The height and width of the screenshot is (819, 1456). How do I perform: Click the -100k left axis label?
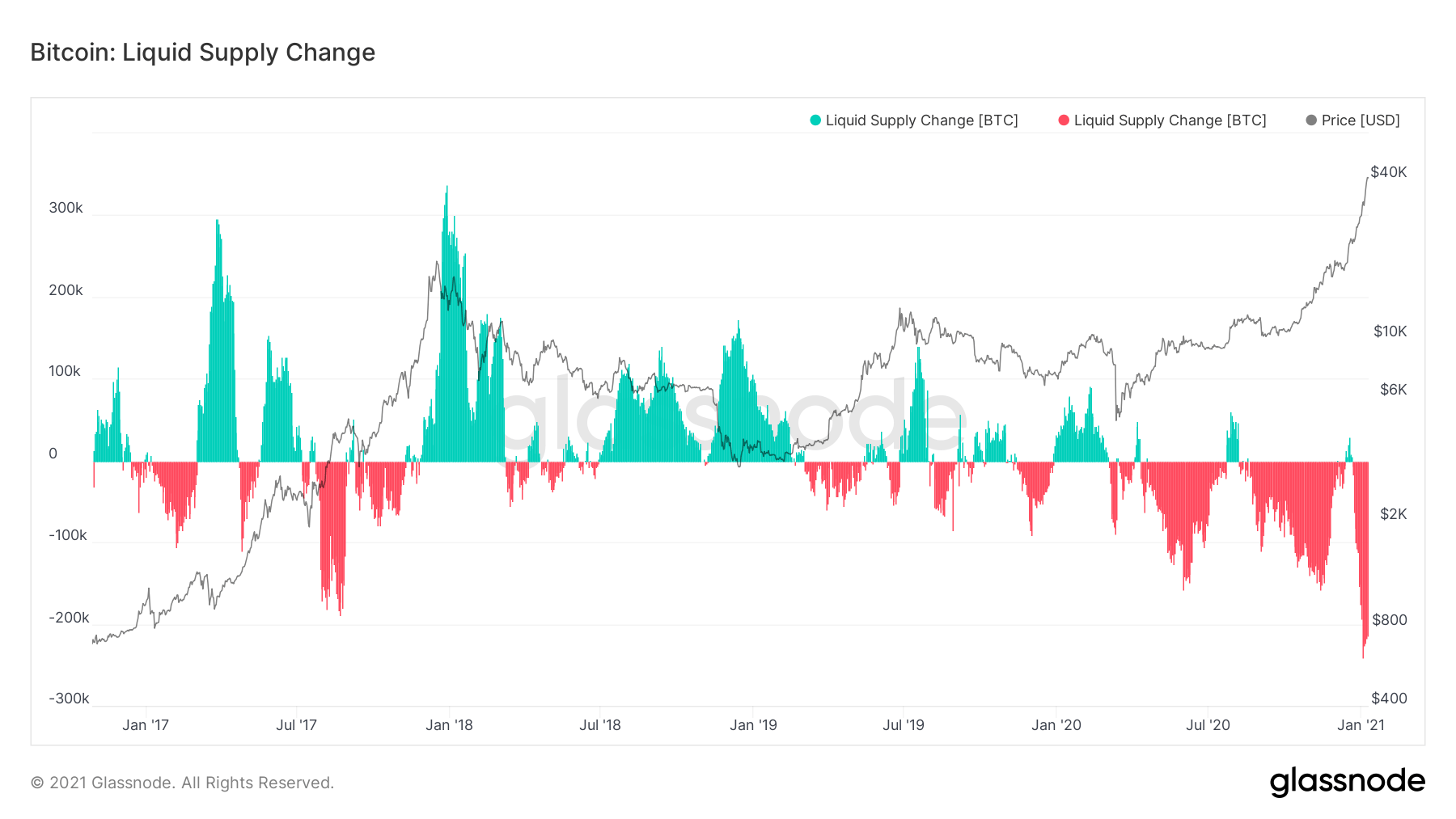point(68,535)
